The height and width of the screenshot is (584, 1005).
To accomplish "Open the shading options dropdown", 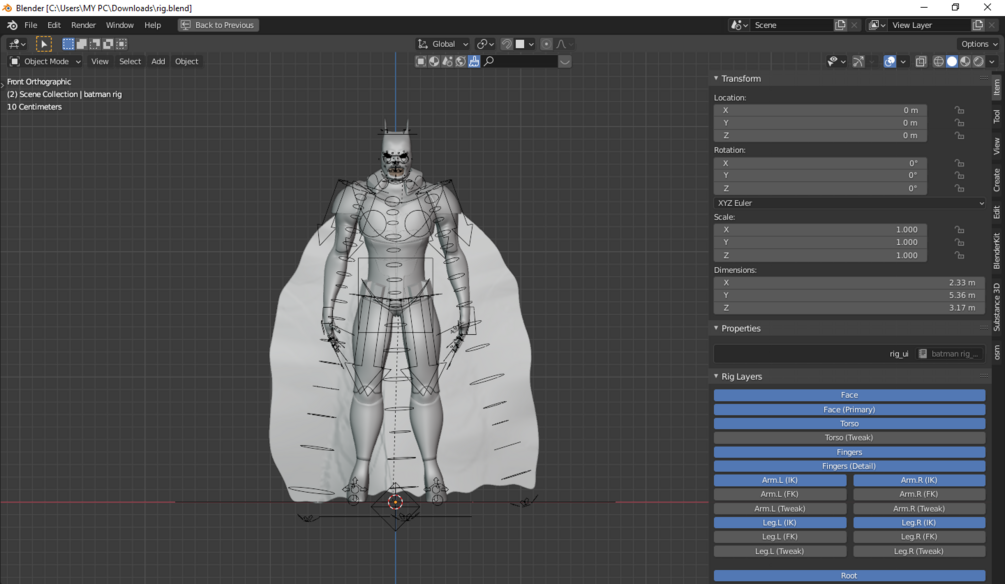I will pos(992,62).
